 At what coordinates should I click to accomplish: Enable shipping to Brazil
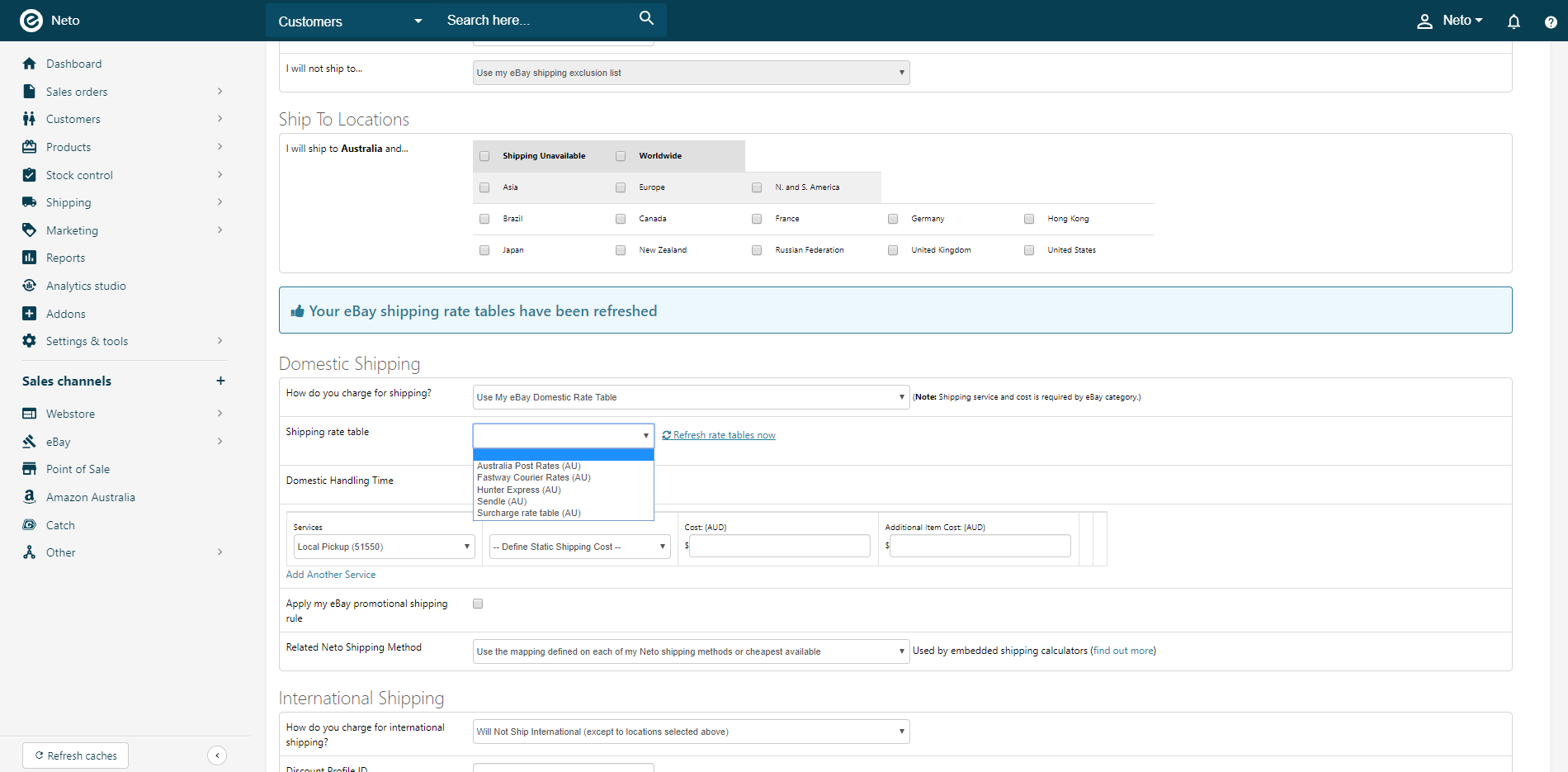[484, 219]
